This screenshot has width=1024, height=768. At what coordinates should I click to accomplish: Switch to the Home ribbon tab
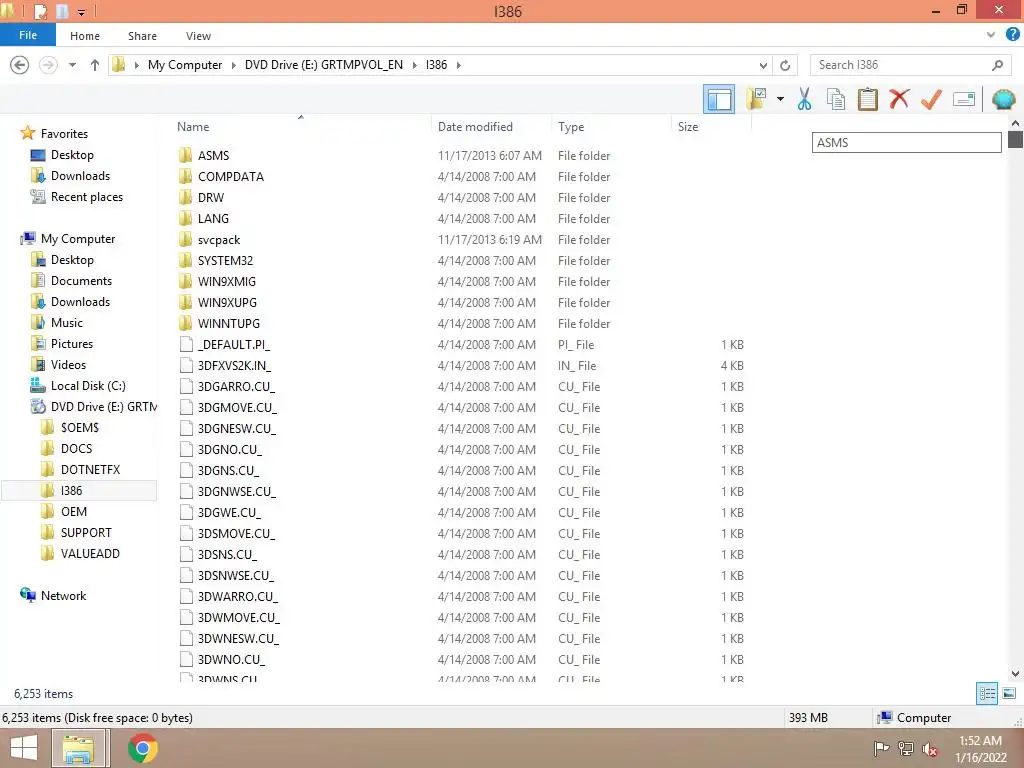click(85, 36)
